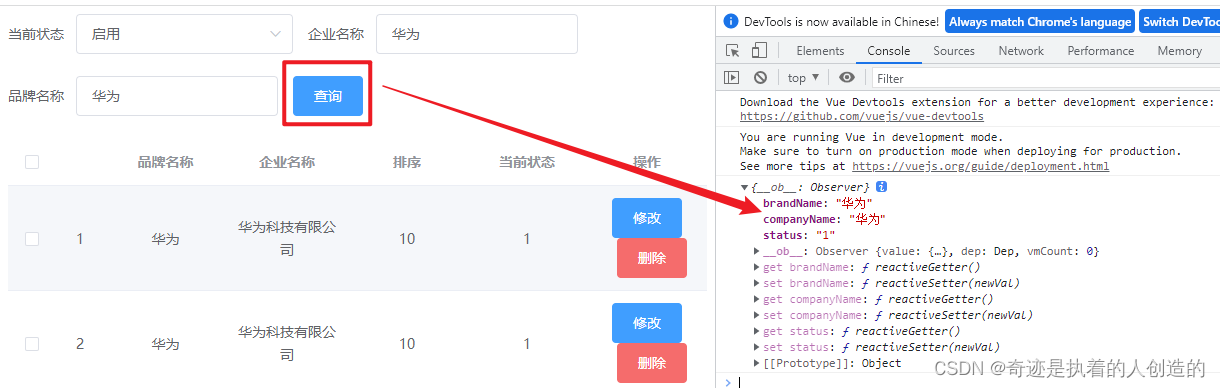Switch to the Console tab

(x=889, y=51)
